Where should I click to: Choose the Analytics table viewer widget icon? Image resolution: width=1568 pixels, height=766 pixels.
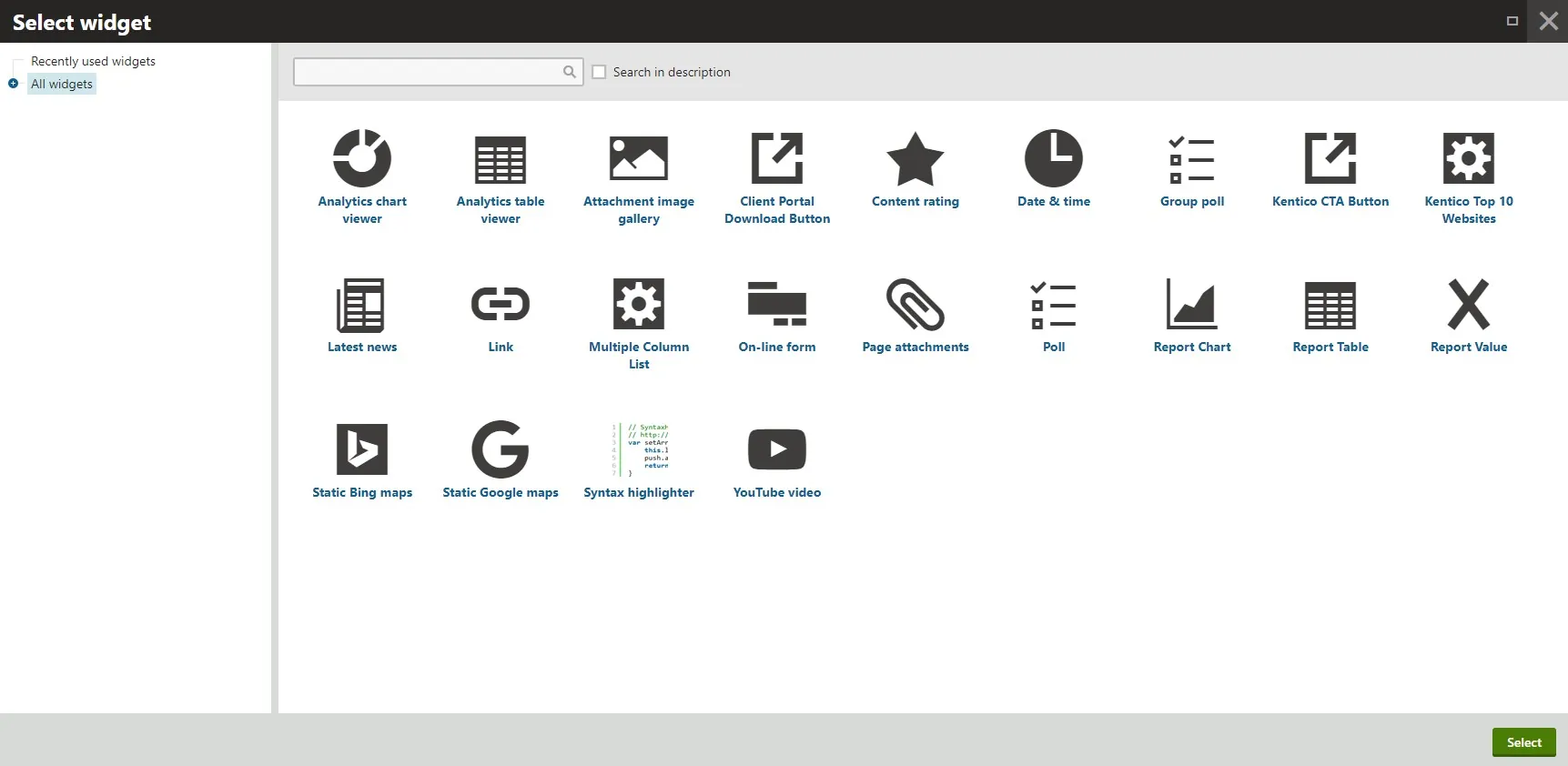[501, 159]
